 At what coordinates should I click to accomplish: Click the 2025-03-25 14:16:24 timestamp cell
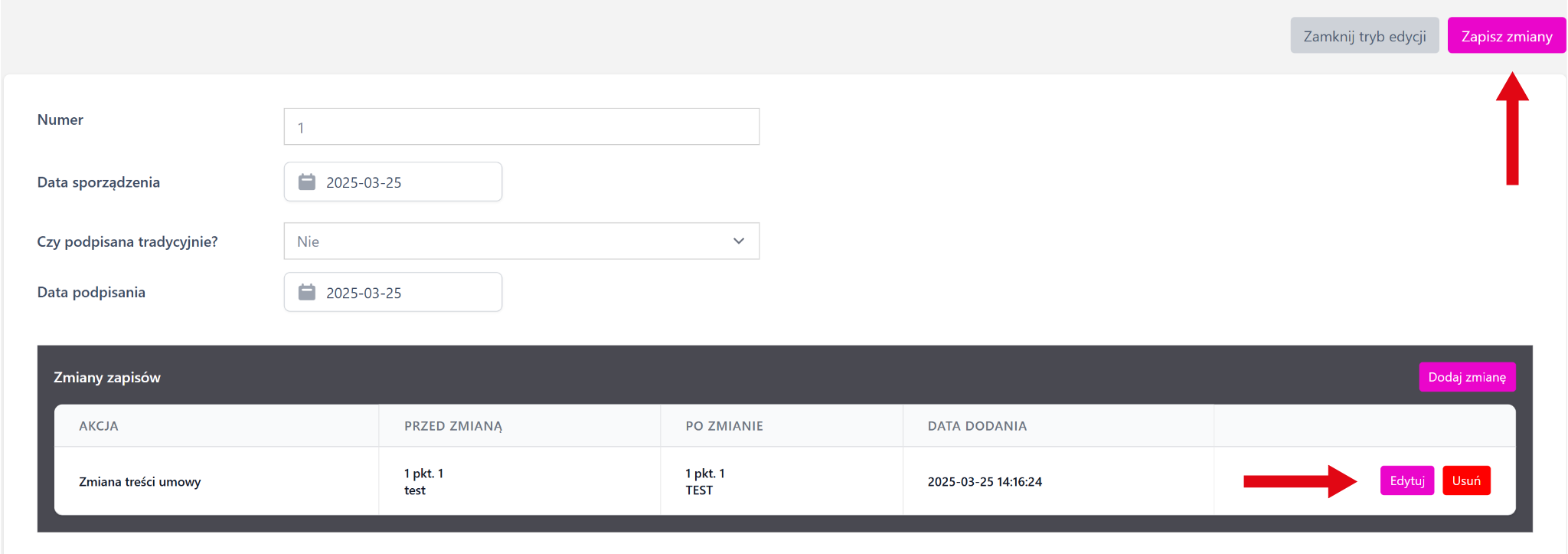(985, 482)
